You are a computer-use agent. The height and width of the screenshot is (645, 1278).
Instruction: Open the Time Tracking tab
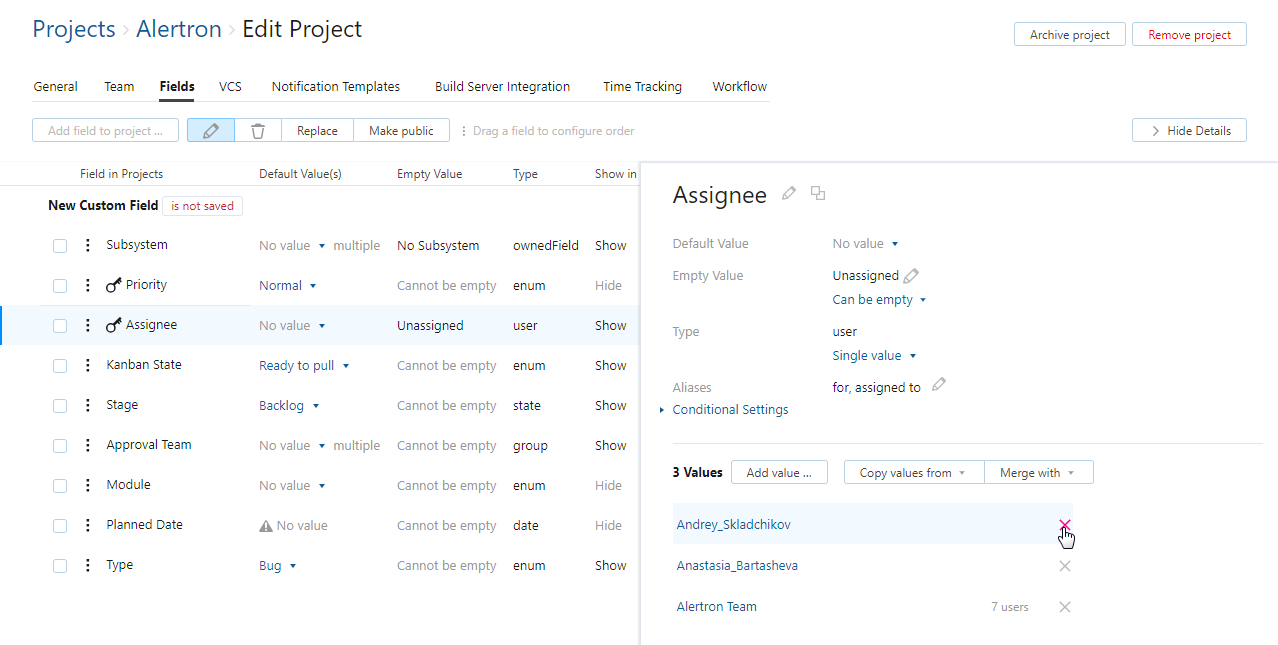(641, 86)
